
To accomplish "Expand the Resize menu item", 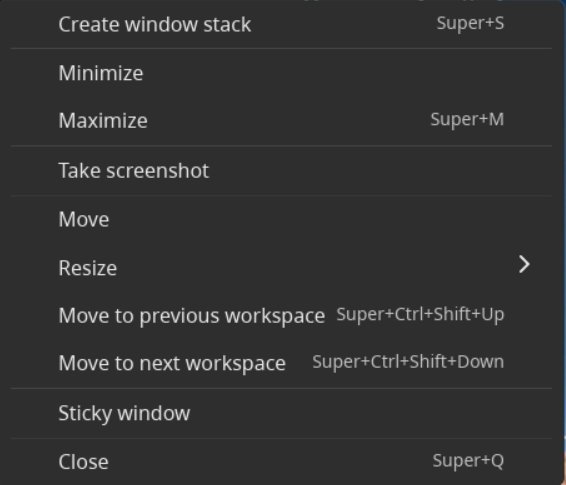I will (x=282, y=268).
